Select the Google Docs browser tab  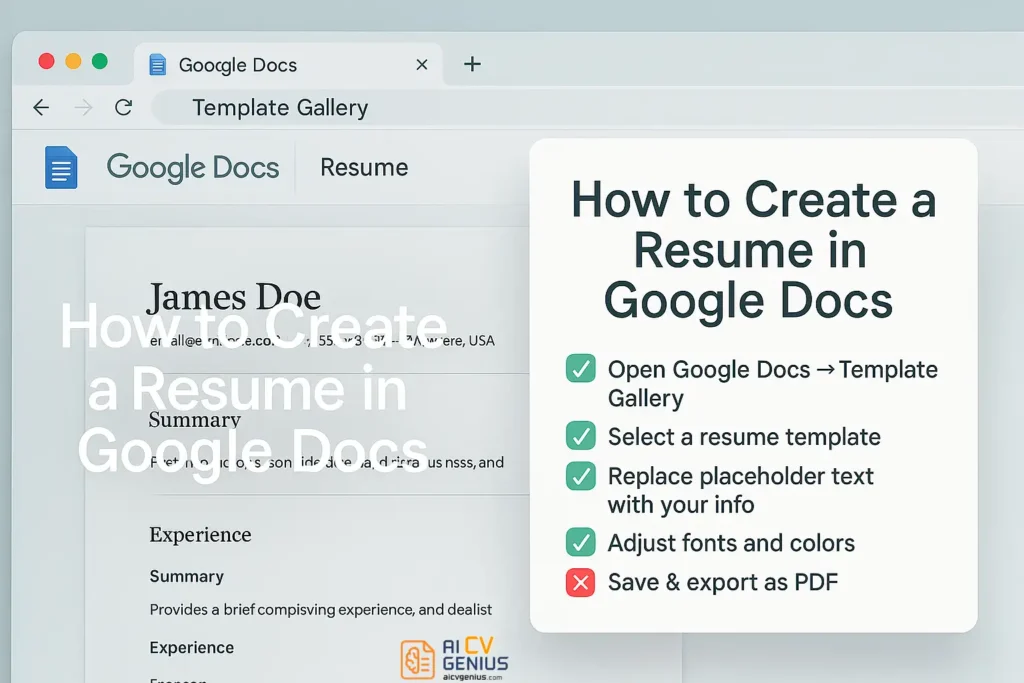(x=288, y=65)
